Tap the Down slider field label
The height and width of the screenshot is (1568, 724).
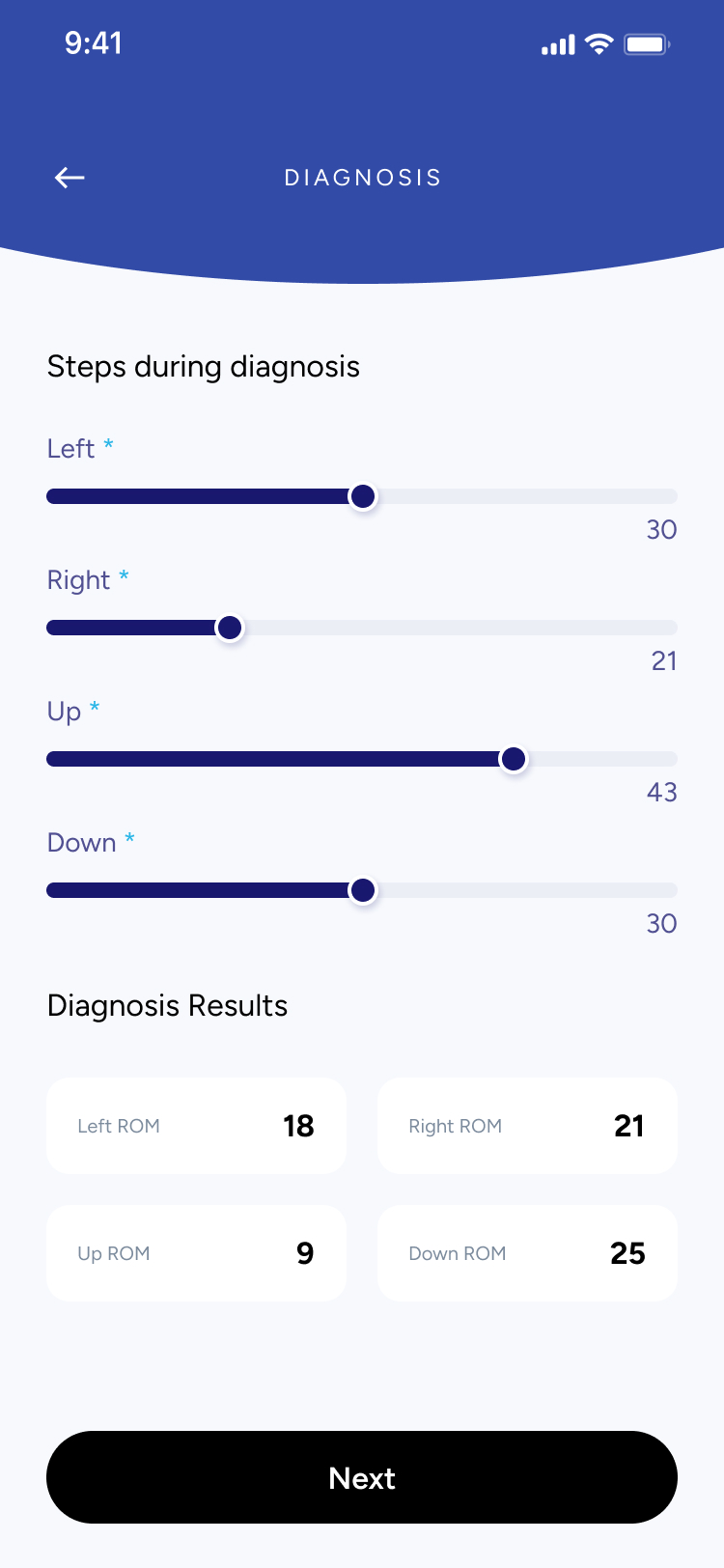click(82, 843)
